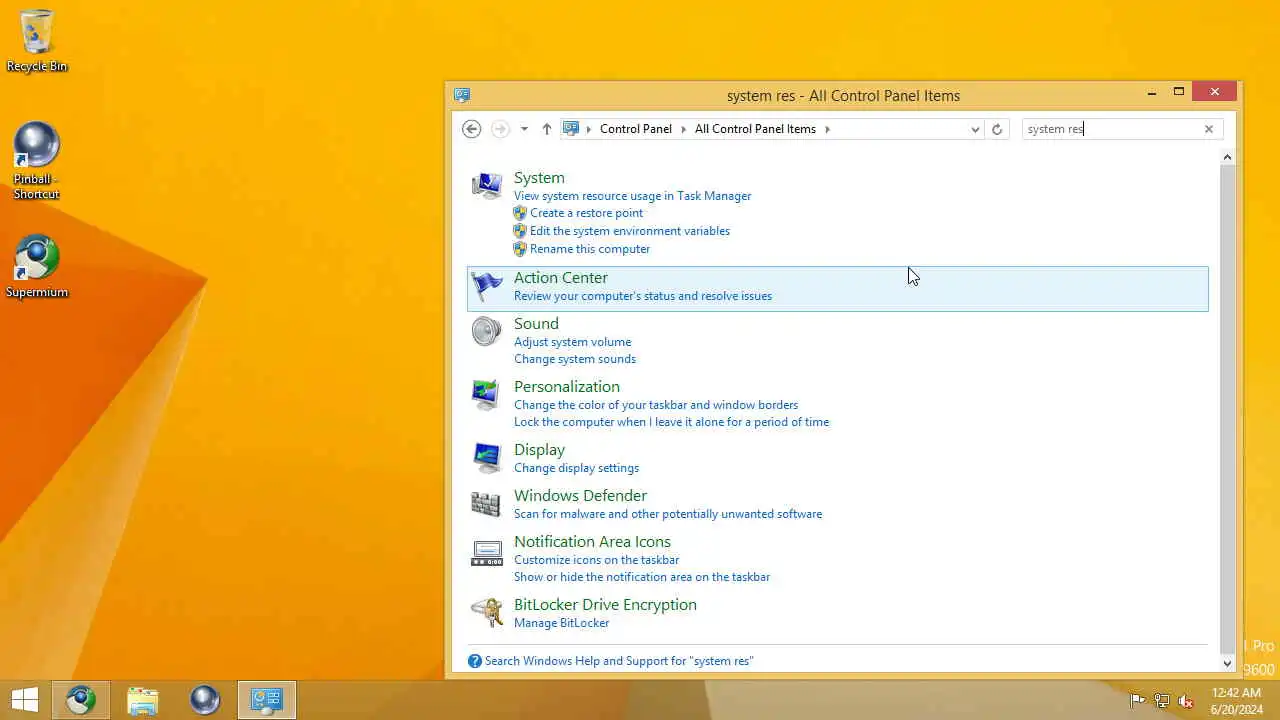Expand breadcrumb arrow before Control Panel
1280x720 pixels.
[x=589, y=129]
